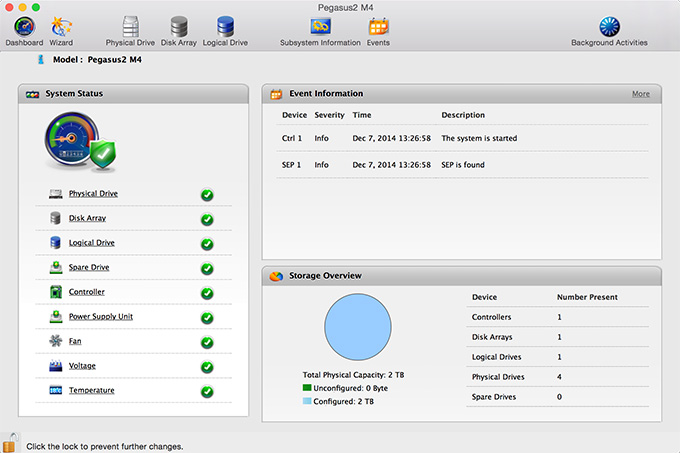Click green check status for Power Supply Unit

207,318
